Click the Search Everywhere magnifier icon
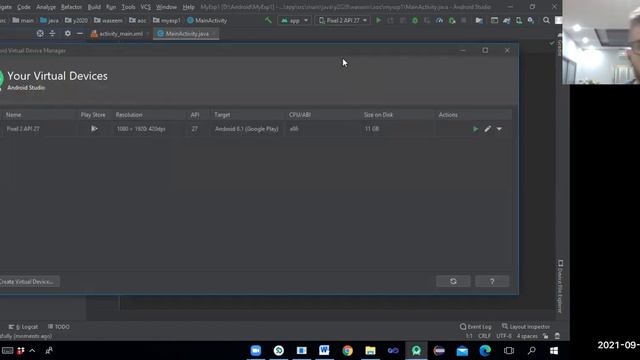The height and width of the screenshot is (360, 640). pyautogui.click(x=546, y=20)
